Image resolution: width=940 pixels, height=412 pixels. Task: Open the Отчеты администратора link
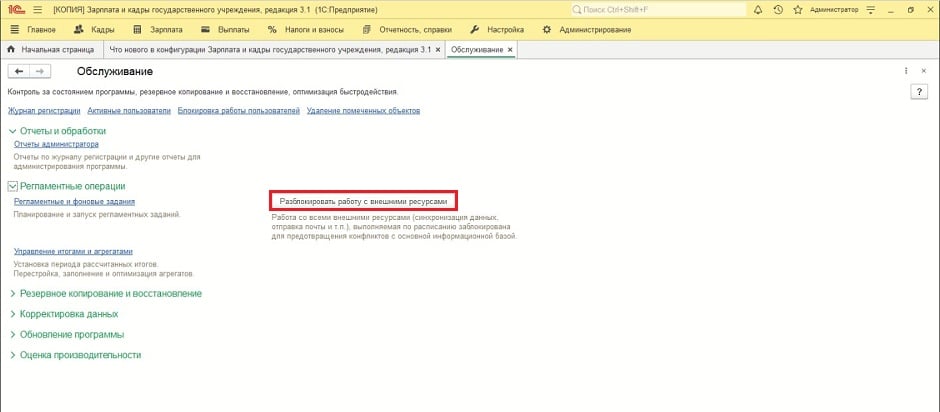(x=56, y=145)
